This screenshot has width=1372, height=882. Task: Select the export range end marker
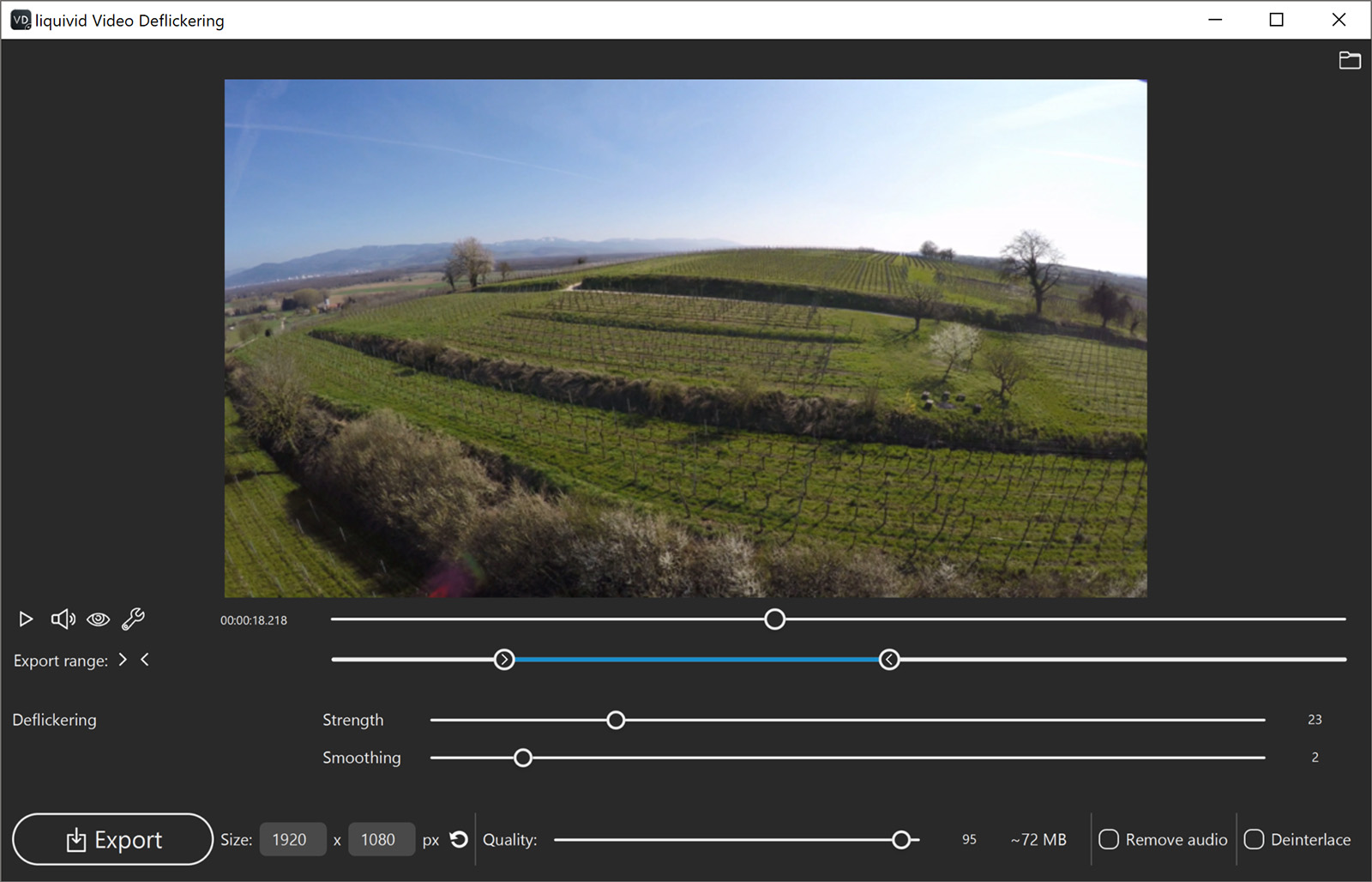[890, 659]
